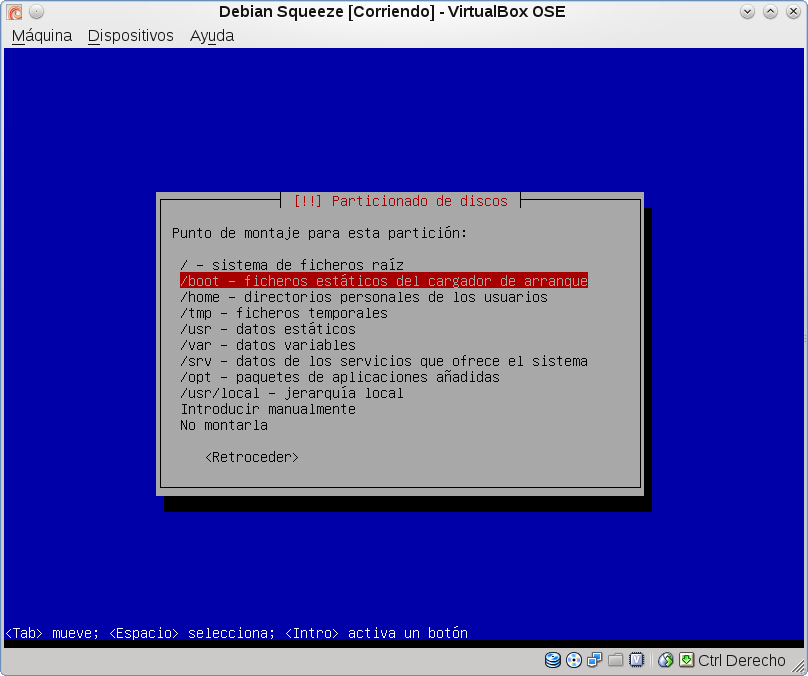Click the window resize grip at corner
The height and width of the screenshot is (676, 808).
(x=798, y=666)
